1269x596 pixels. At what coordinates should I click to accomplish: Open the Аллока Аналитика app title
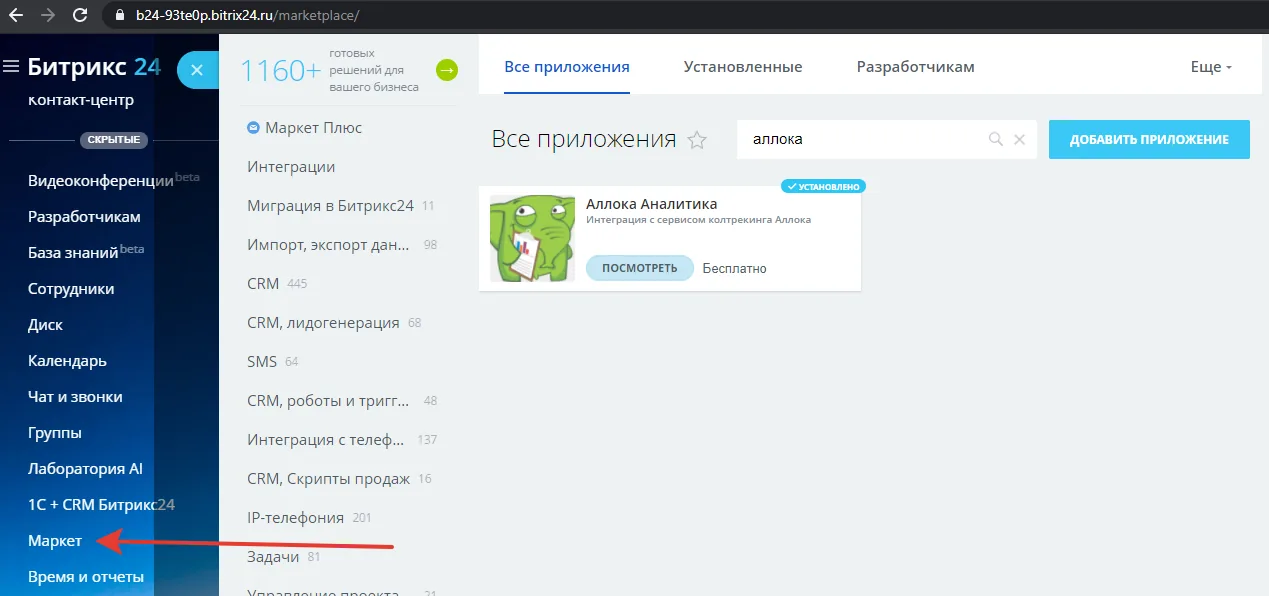tap(652, 204)
